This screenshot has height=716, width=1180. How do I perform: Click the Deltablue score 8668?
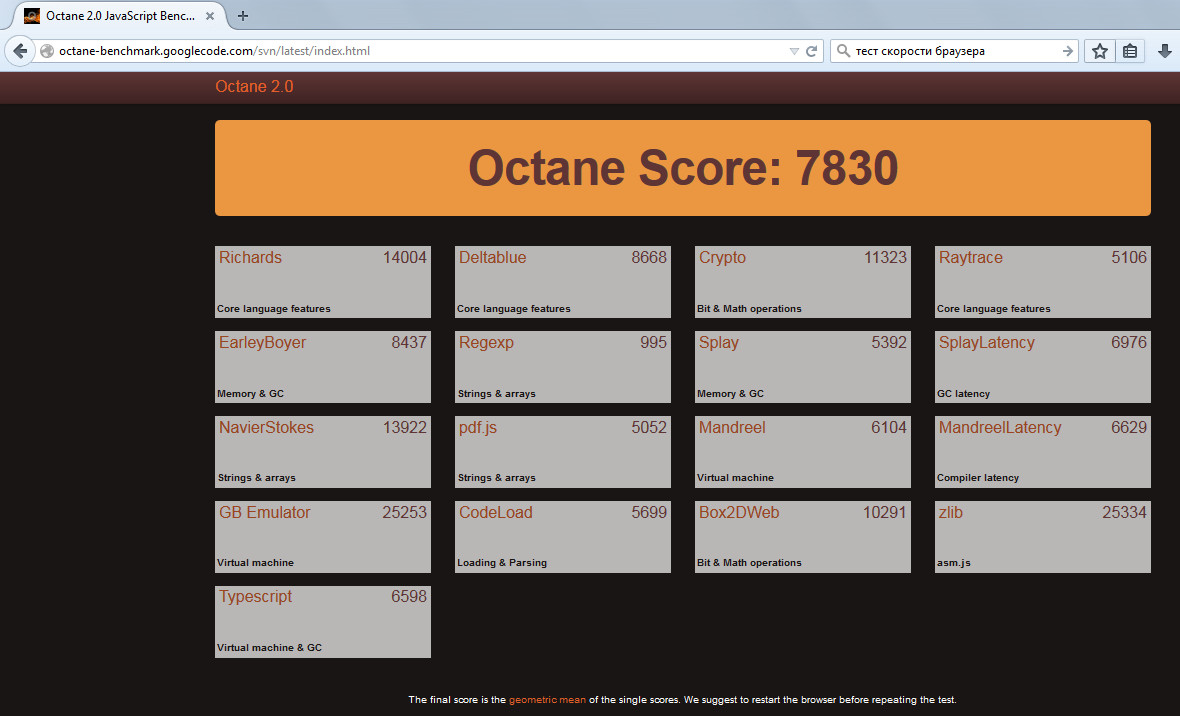tap(649, 257)
